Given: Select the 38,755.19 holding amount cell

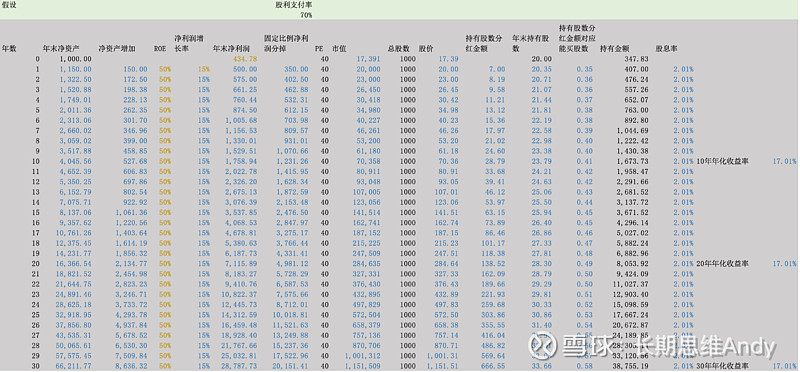Looking at the screenshot, I should (633, 366).
